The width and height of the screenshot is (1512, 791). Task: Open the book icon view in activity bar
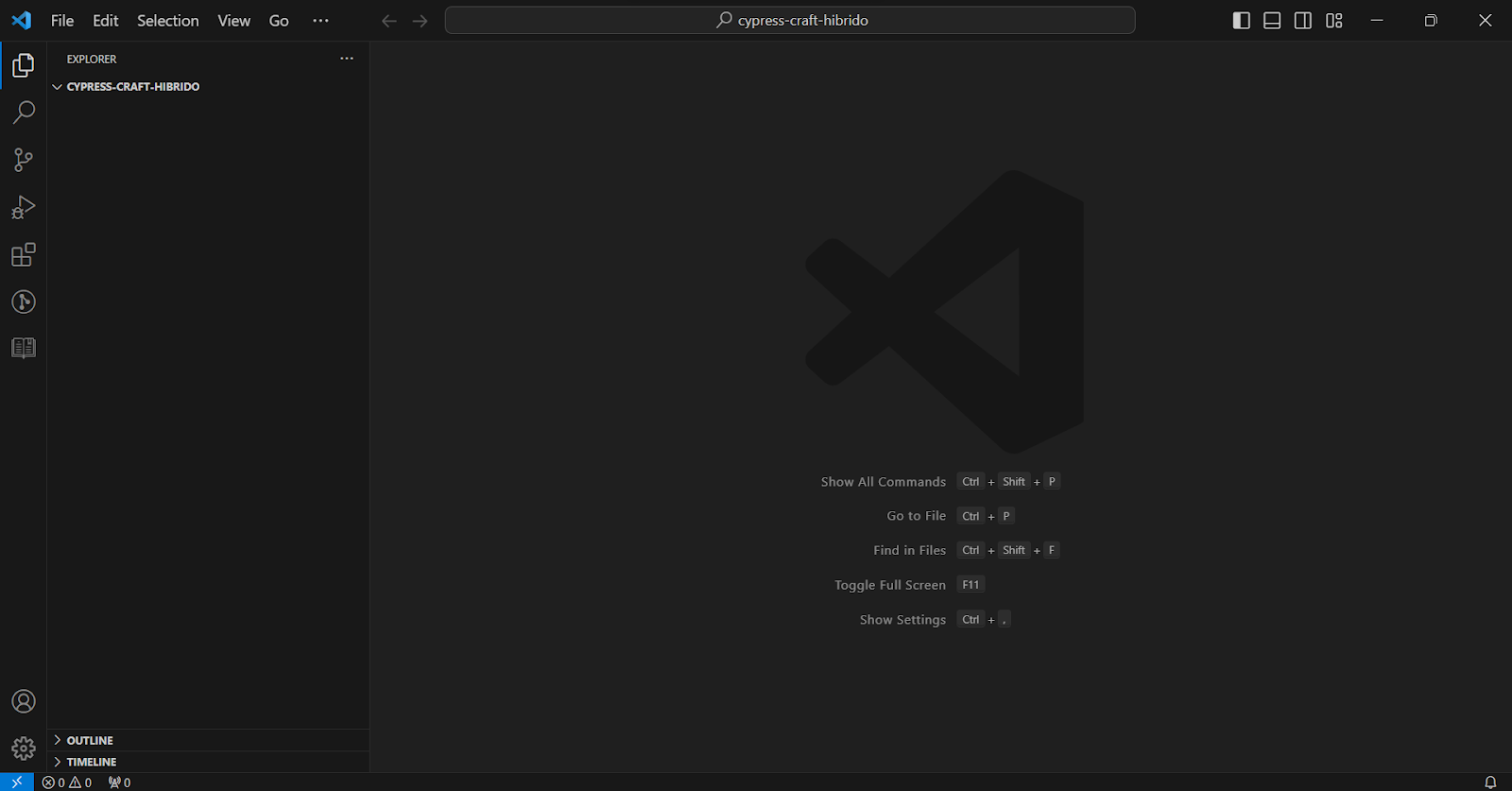point(24,348)
